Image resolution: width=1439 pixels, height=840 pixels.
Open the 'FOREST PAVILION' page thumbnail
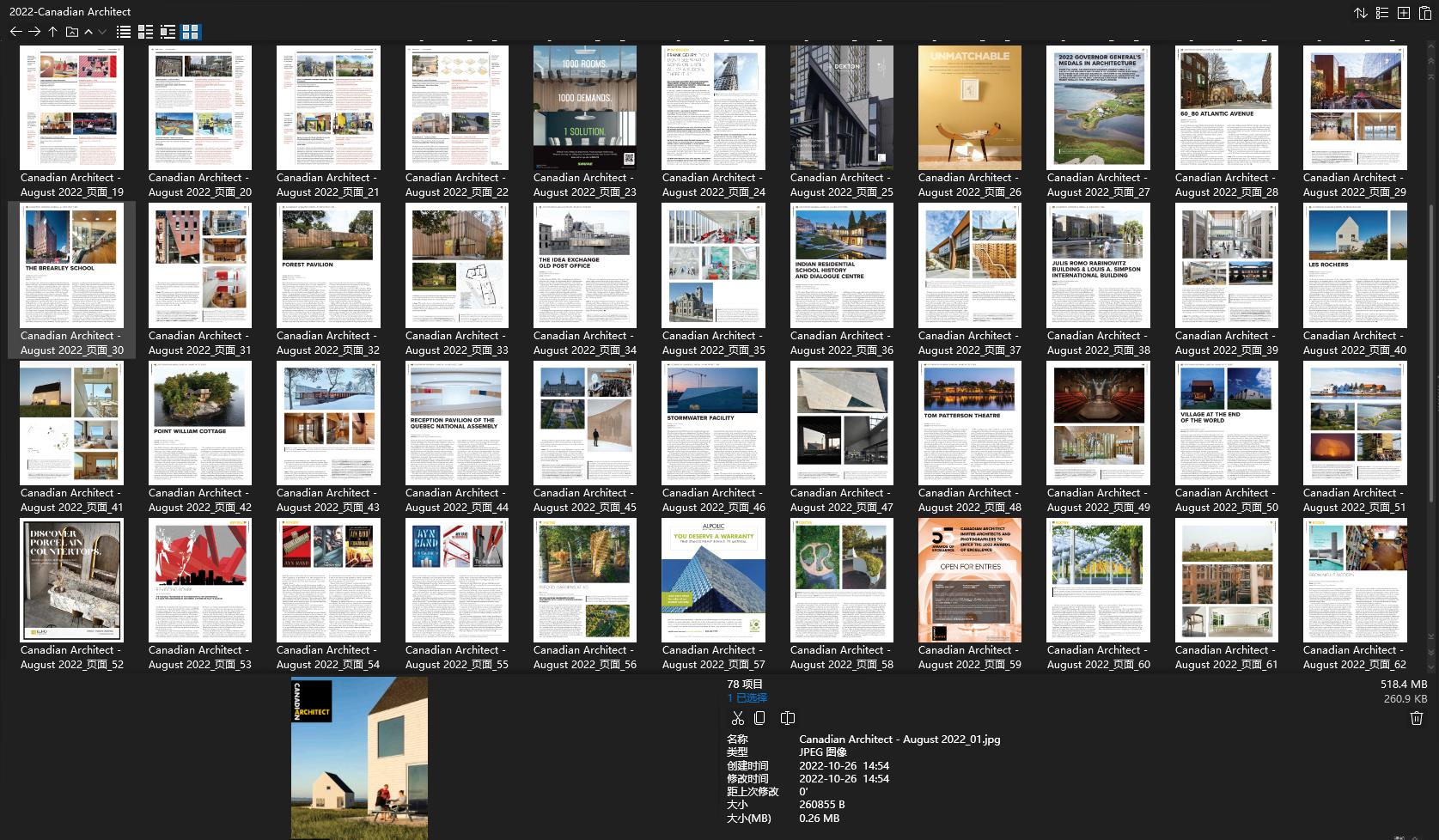point(328,265)
